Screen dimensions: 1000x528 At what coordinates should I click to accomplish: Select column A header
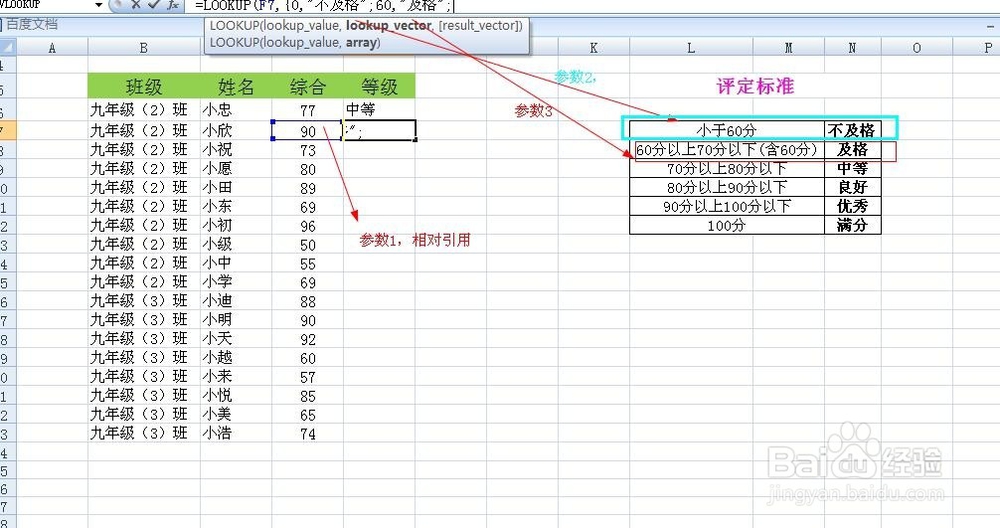tap(52, 48)
